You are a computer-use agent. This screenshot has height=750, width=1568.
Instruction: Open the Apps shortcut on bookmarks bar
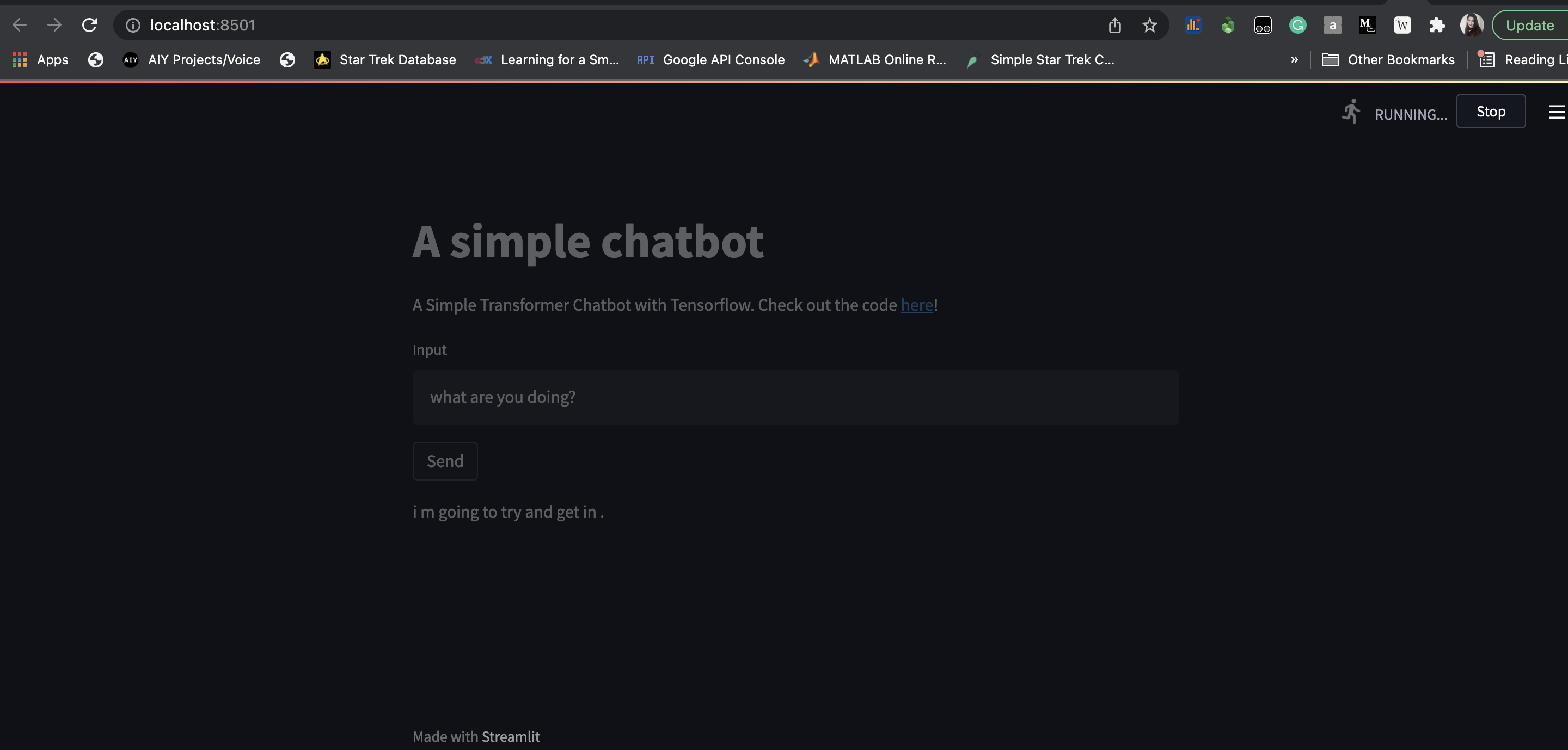40,59
